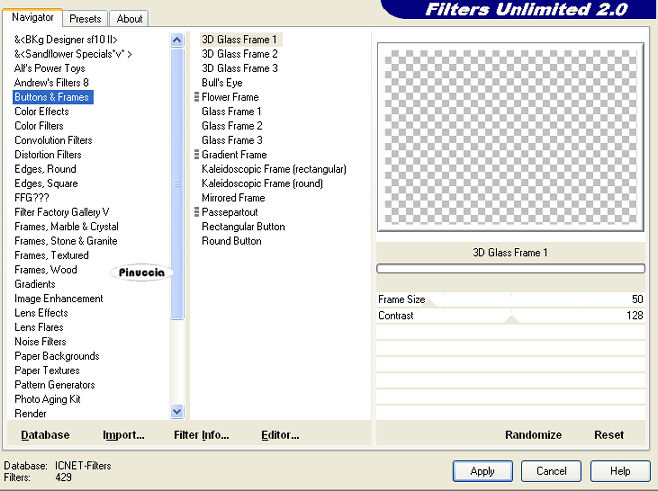
Task: Select the Noise Filters category
Action: point(40,342)
